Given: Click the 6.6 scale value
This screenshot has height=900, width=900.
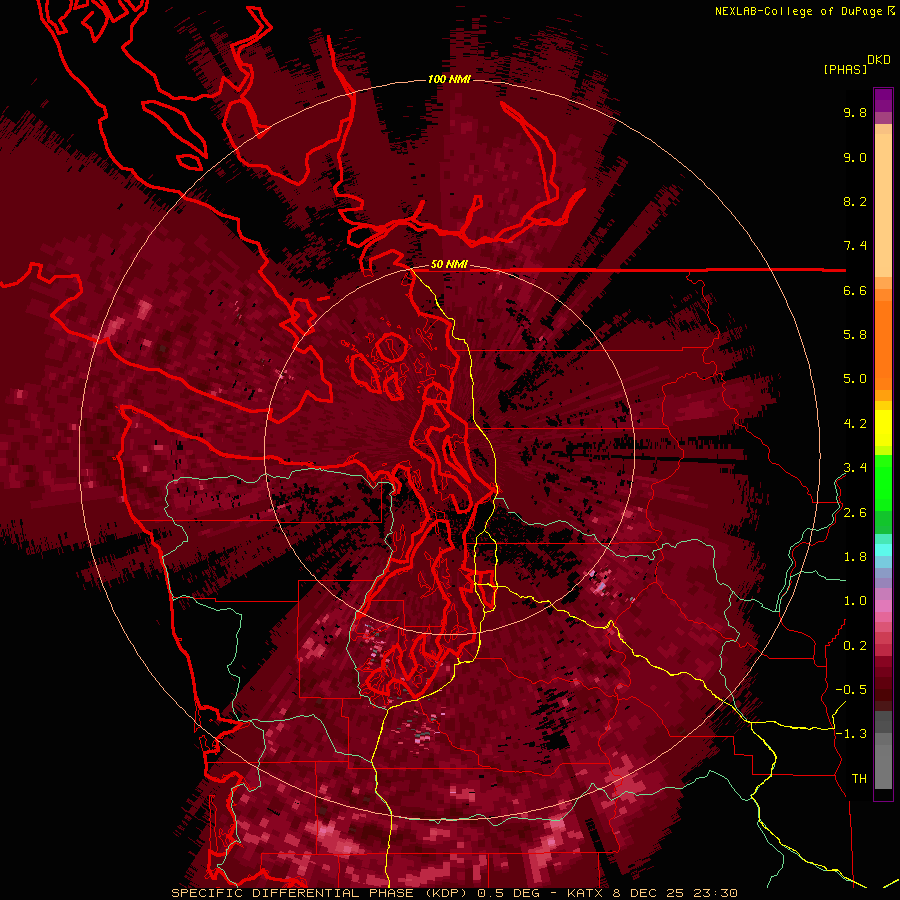Looking at the screenshot, I should [x=855, y=290].
